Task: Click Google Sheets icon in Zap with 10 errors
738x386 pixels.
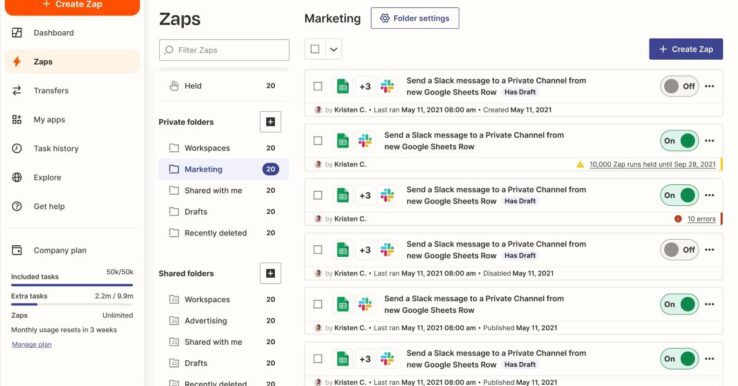Action: click(343, 195)
